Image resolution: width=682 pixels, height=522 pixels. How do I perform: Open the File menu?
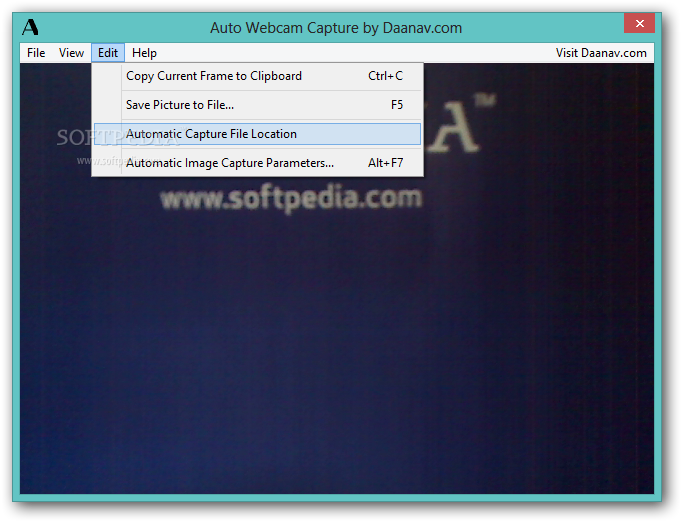coord(36,53)
